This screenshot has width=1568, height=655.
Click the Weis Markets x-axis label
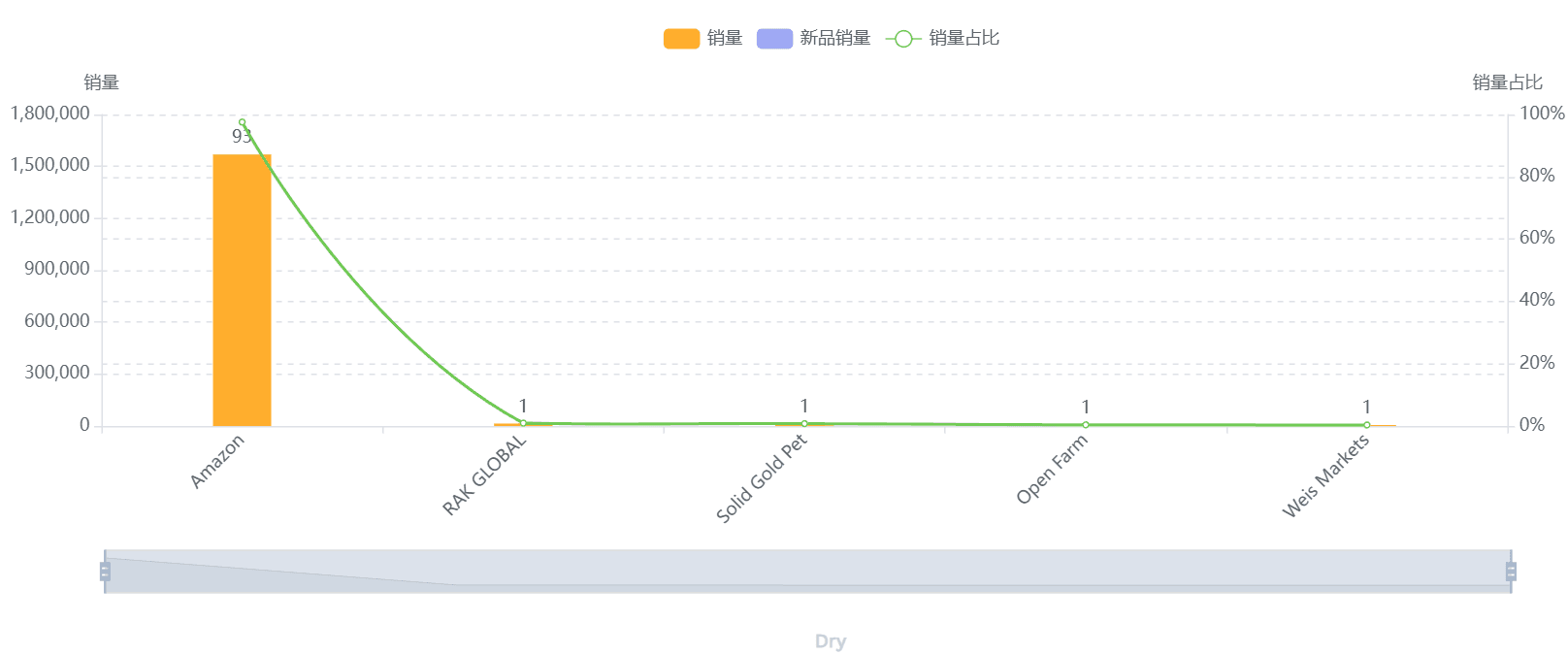[x=1325, y=475]
